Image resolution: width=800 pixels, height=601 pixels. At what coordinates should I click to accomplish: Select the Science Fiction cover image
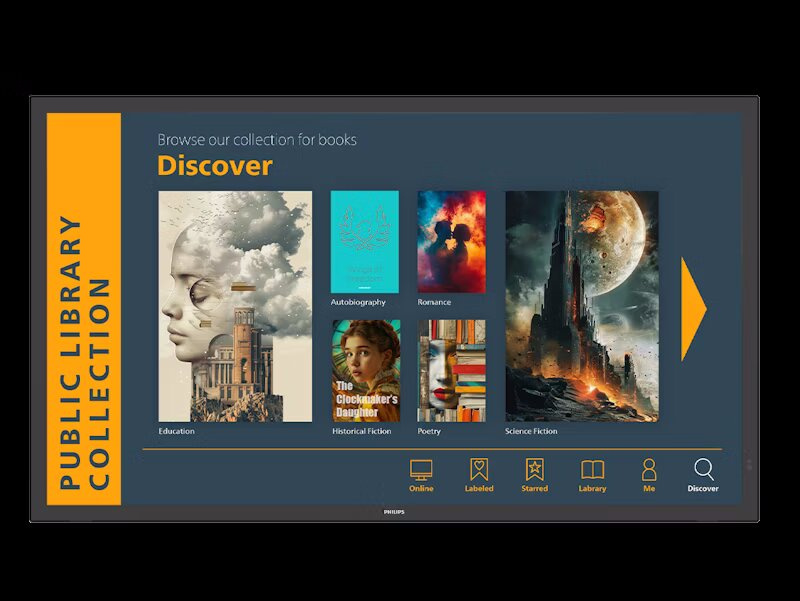click(x=582, y=306)
